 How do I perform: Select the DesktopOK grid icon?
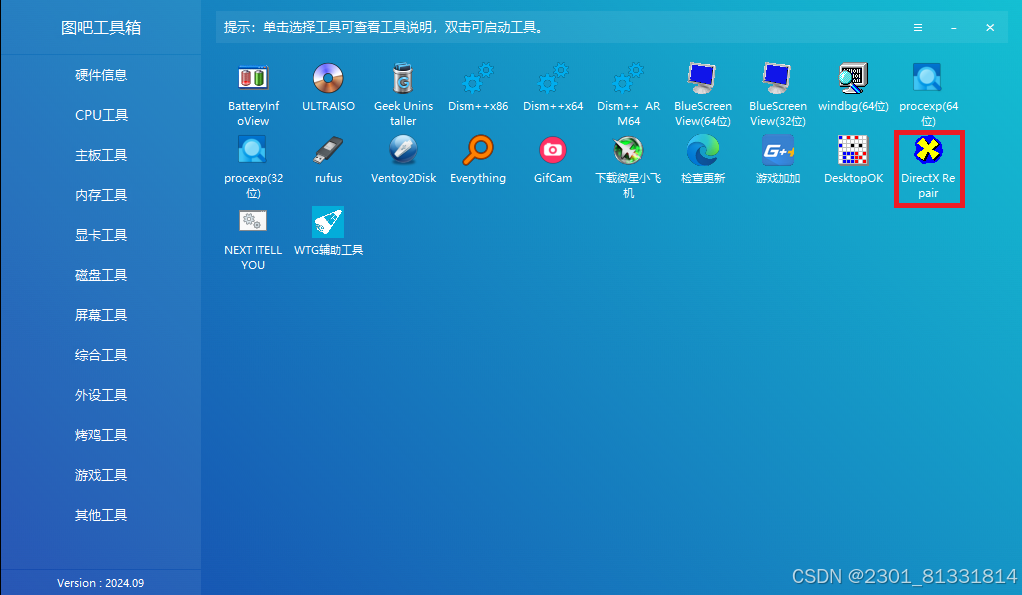pyautogui.click(x=853, y=151)
